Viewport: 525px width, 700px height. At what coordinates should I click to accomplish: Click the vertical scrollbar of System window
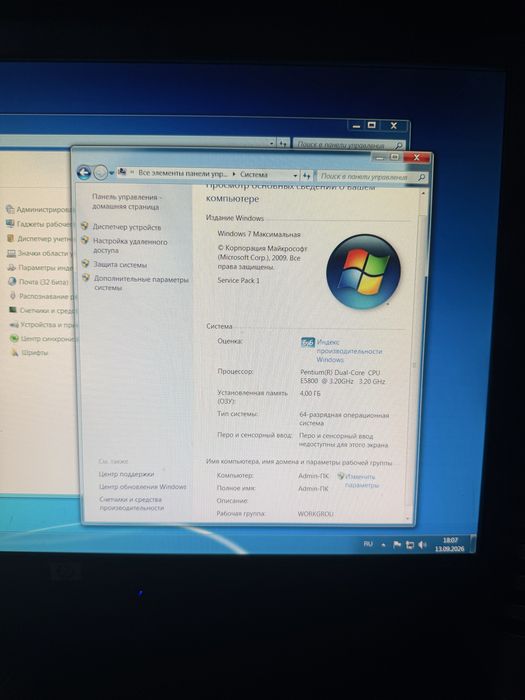pyautogui.click(x=422, y=355)
